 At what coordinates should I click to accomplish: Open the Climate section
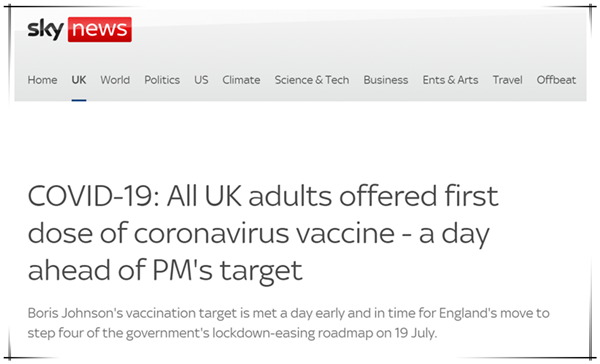[x=241, y=80]
